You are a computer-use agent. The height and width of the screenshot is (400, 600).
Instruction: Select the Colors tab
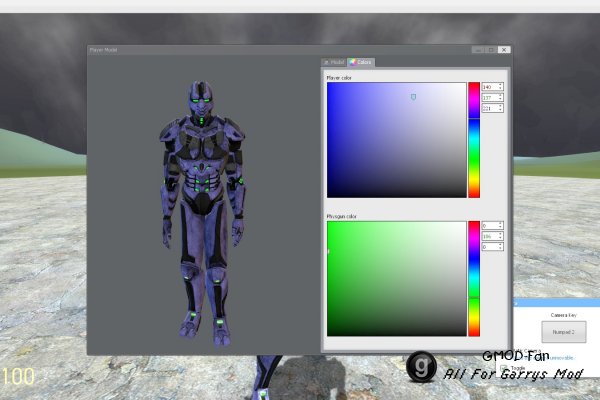(x=361, y=62)
